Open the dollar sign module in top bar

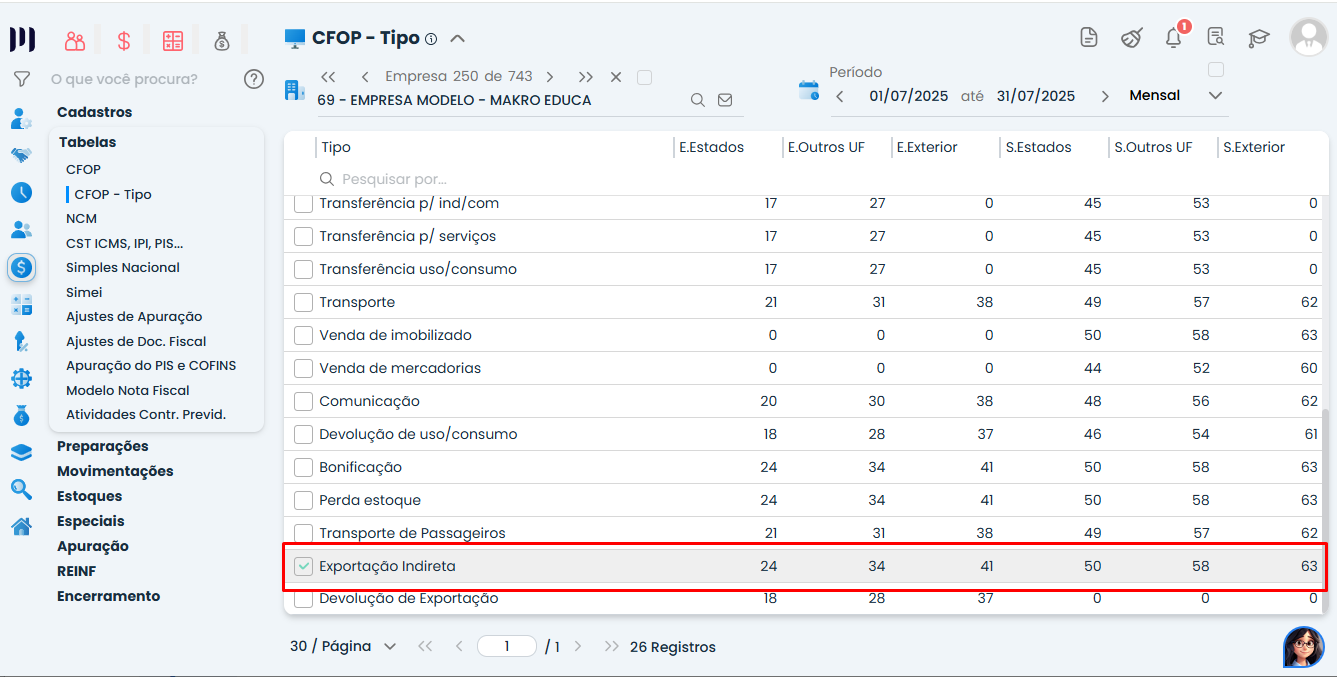(x=124, y=41)
